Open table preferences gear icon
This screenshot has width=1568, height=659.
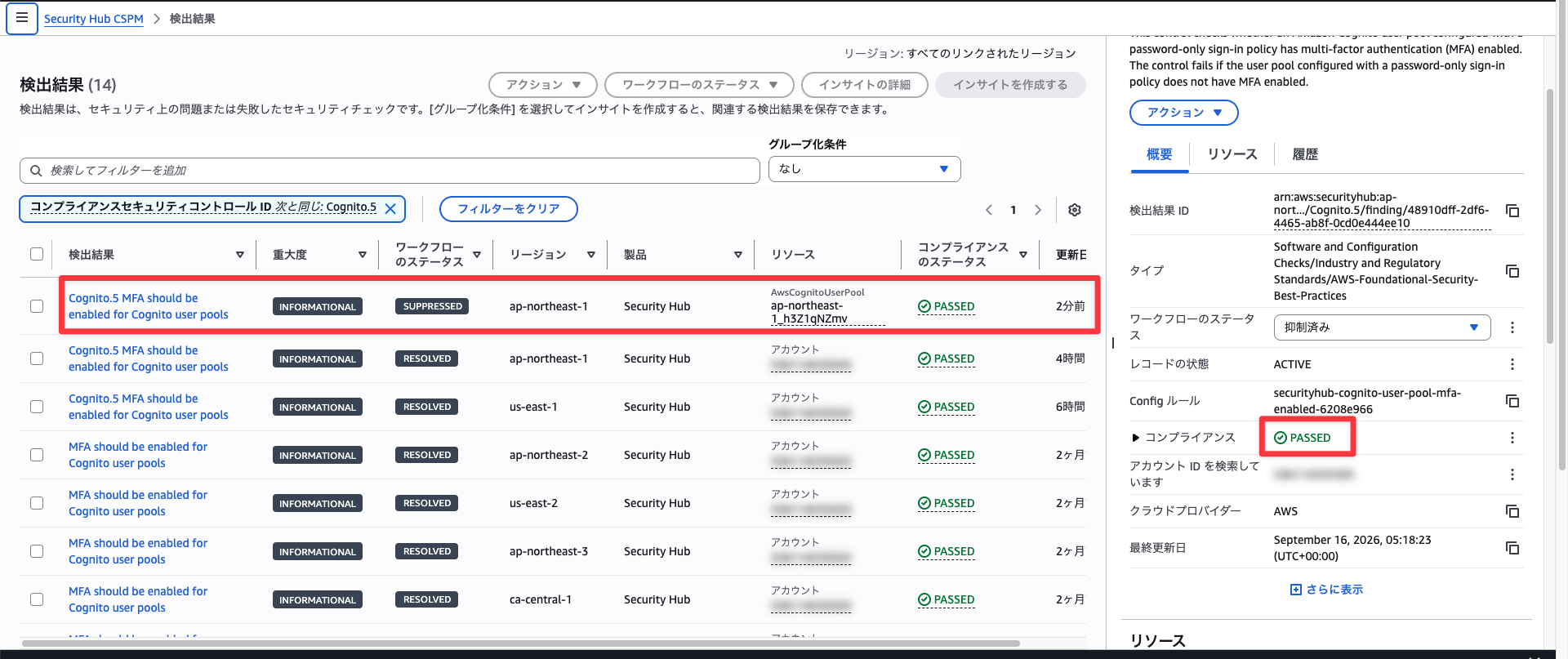[x=1075, y=210]
